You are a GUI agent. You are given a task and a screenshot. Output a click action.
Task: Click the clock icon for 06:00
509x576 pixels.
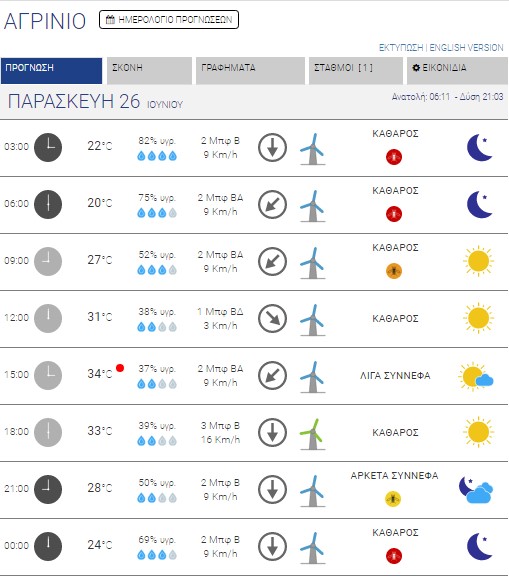click(x=48, y=204)
